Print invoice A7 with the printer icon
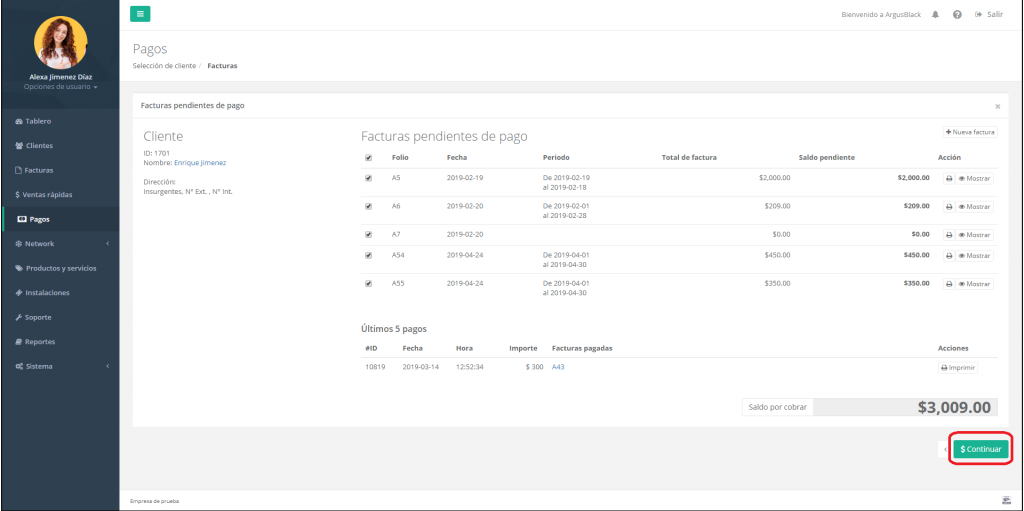The image size is (1024, 511). click(949, 235)
